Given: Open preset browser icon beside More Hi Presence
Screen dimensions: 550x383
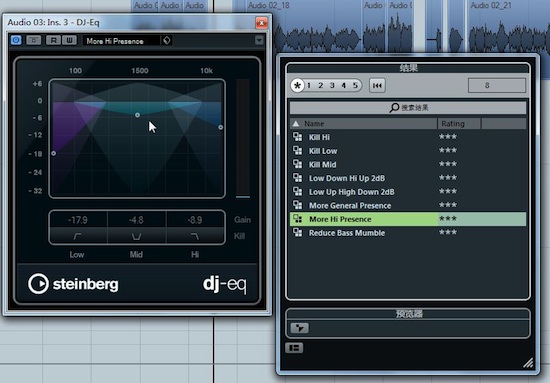Looking at the screenshot, I should click(167, 40).
